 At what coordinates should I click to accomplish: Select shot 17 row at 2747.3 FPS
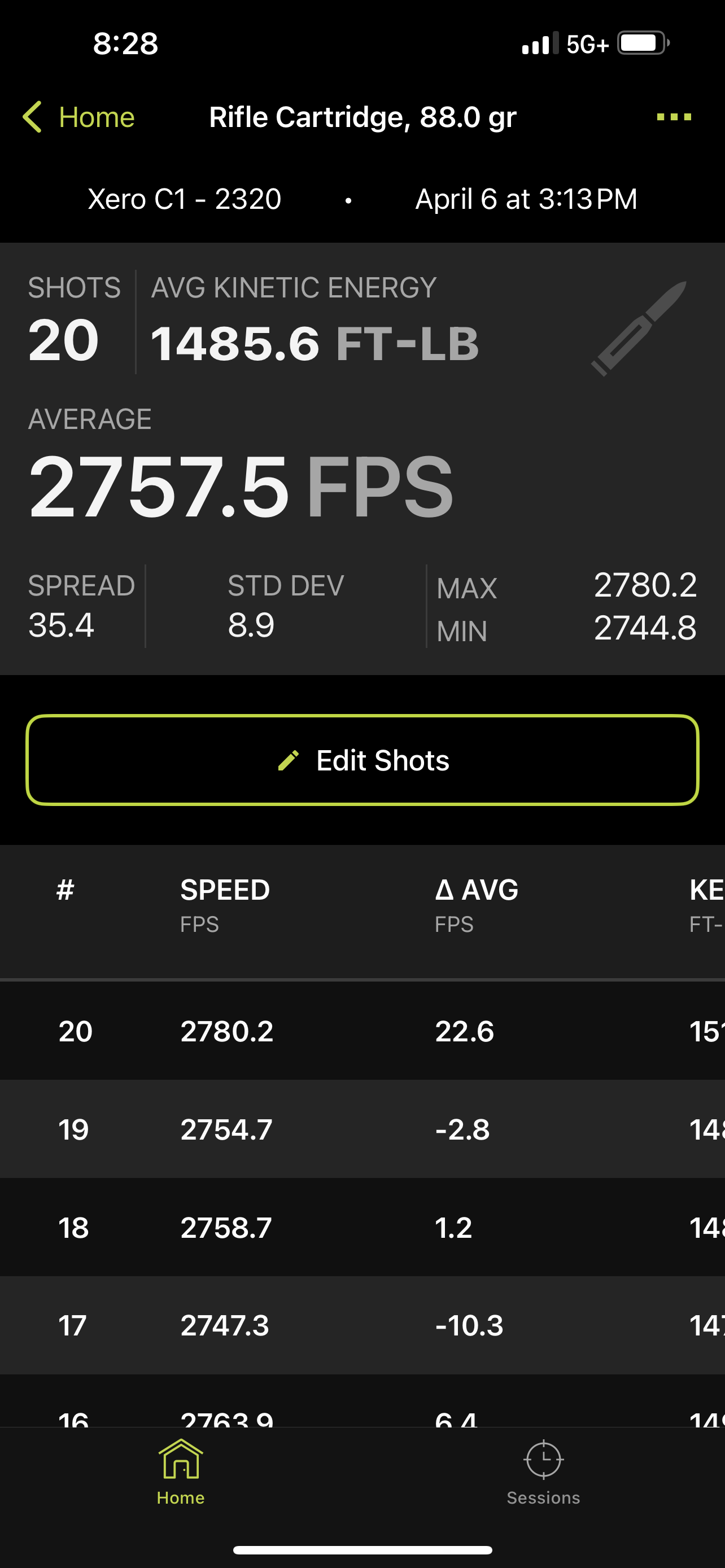pyautogui.click(x=362, y=1325)
